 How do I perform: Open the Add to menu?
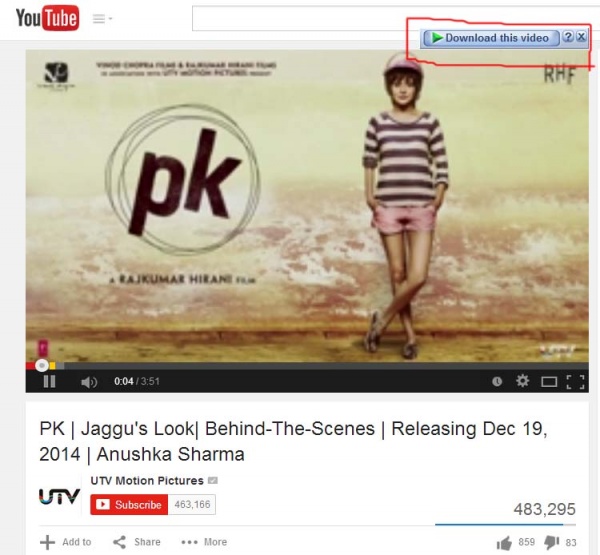(x=65, y=542)
